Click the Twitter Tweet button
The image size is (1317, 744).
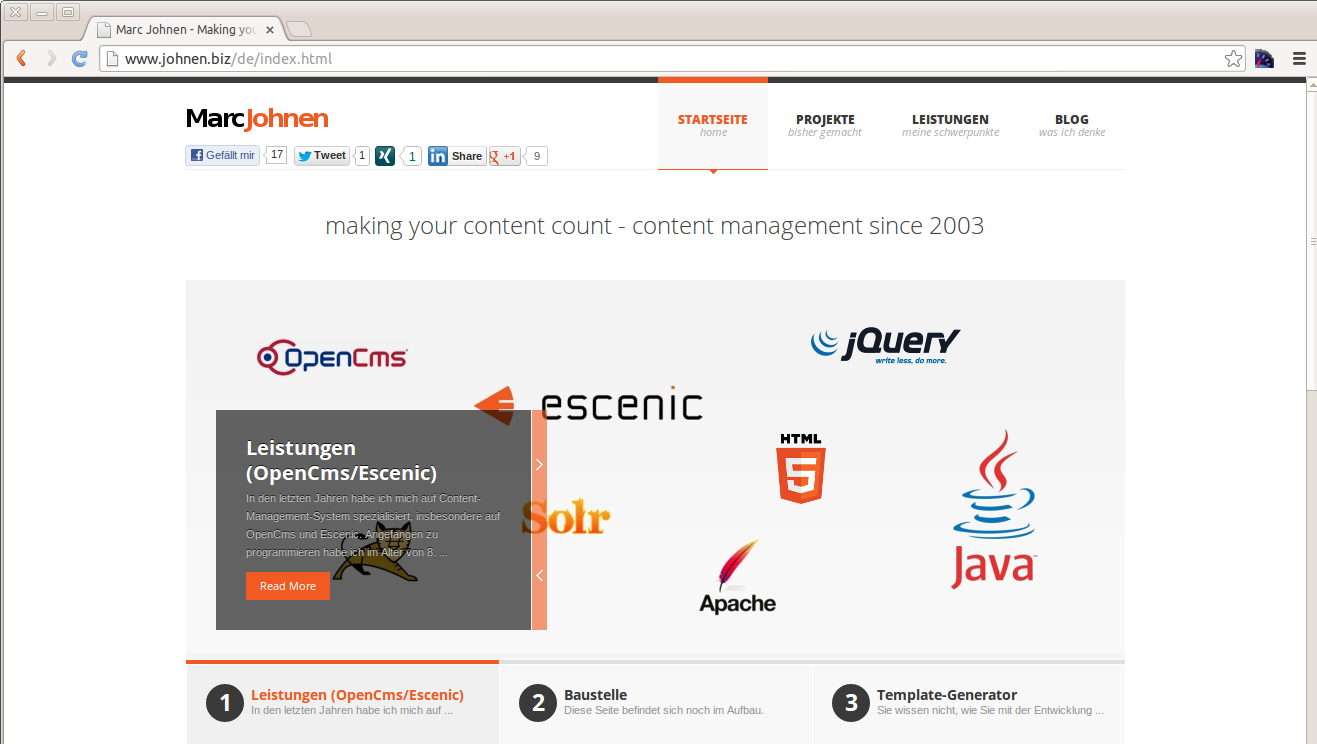(x=322, y=155)
